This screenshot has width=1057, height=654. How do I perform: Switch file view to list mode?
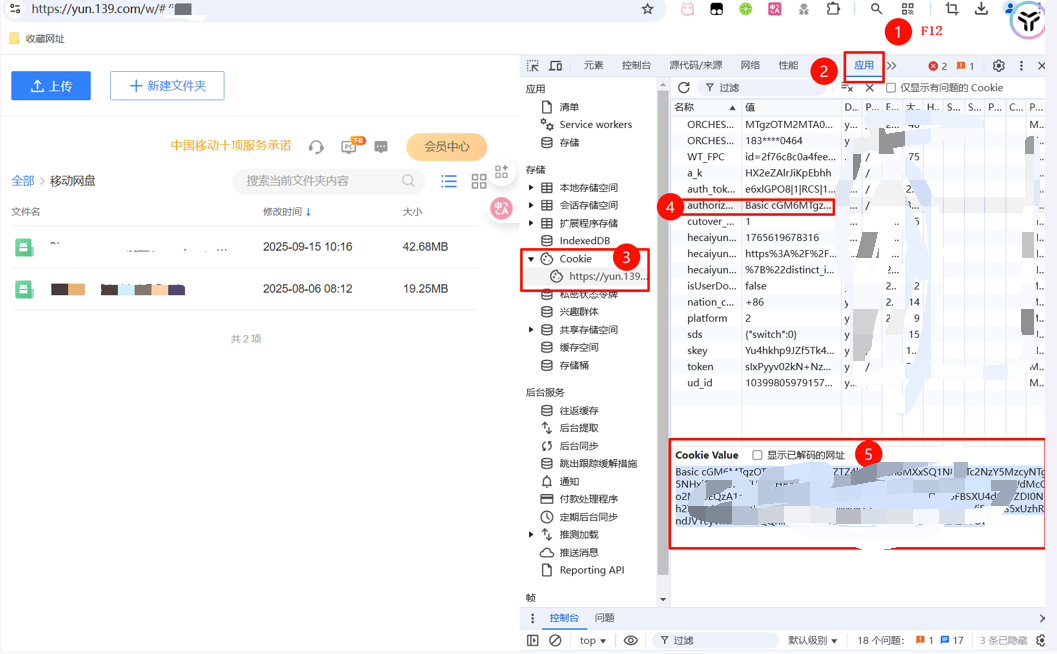tap(449, 181)
